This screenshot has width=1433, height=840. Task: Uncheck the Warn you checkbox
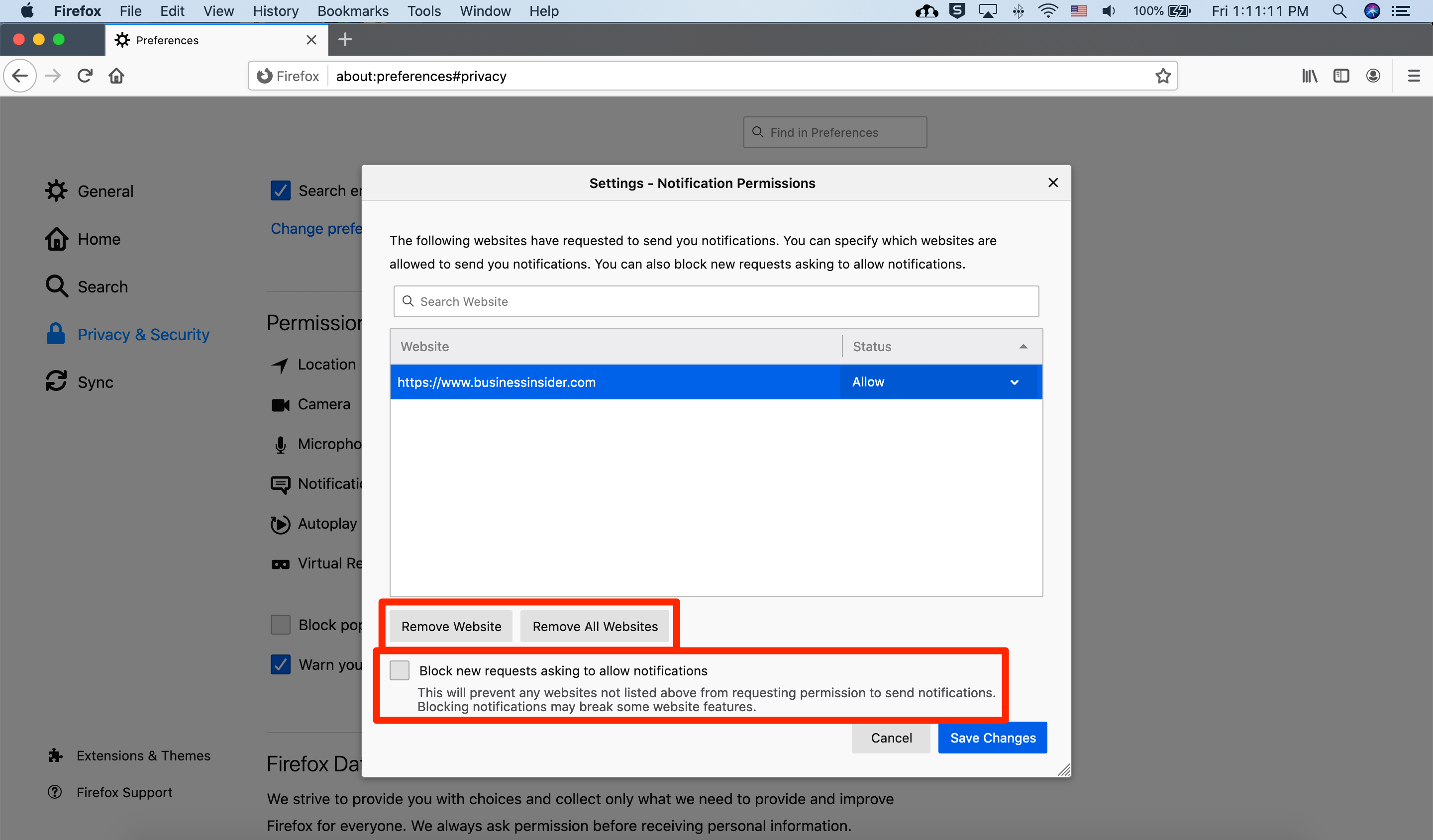(x=280, y=664)
